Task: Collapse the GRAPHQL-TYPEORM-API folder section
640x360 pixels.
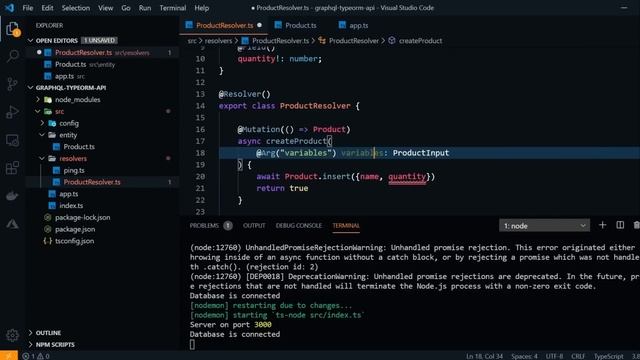Action: tap(31, 88)
